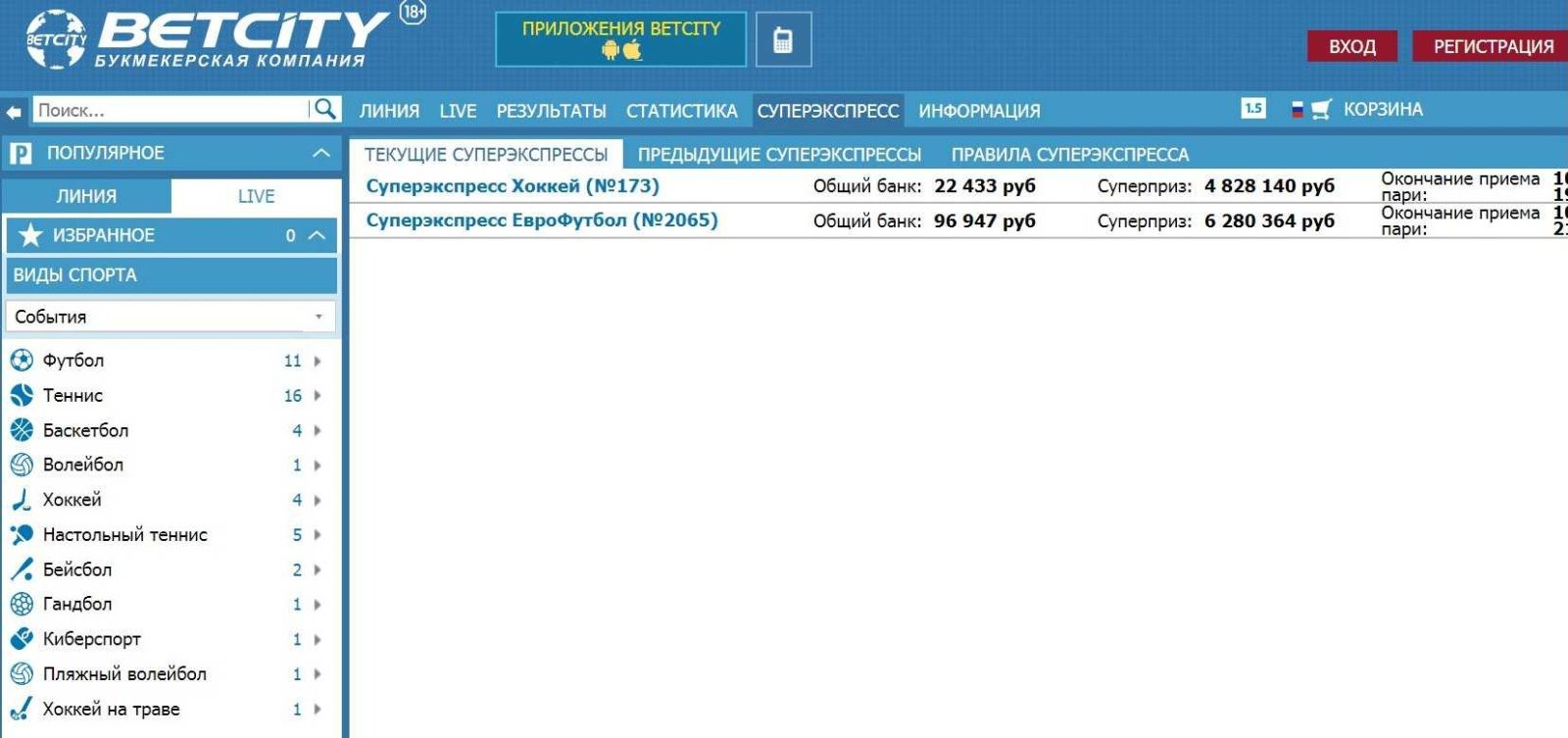
Task: Open the Корзина link
Action: point(1383,109)
